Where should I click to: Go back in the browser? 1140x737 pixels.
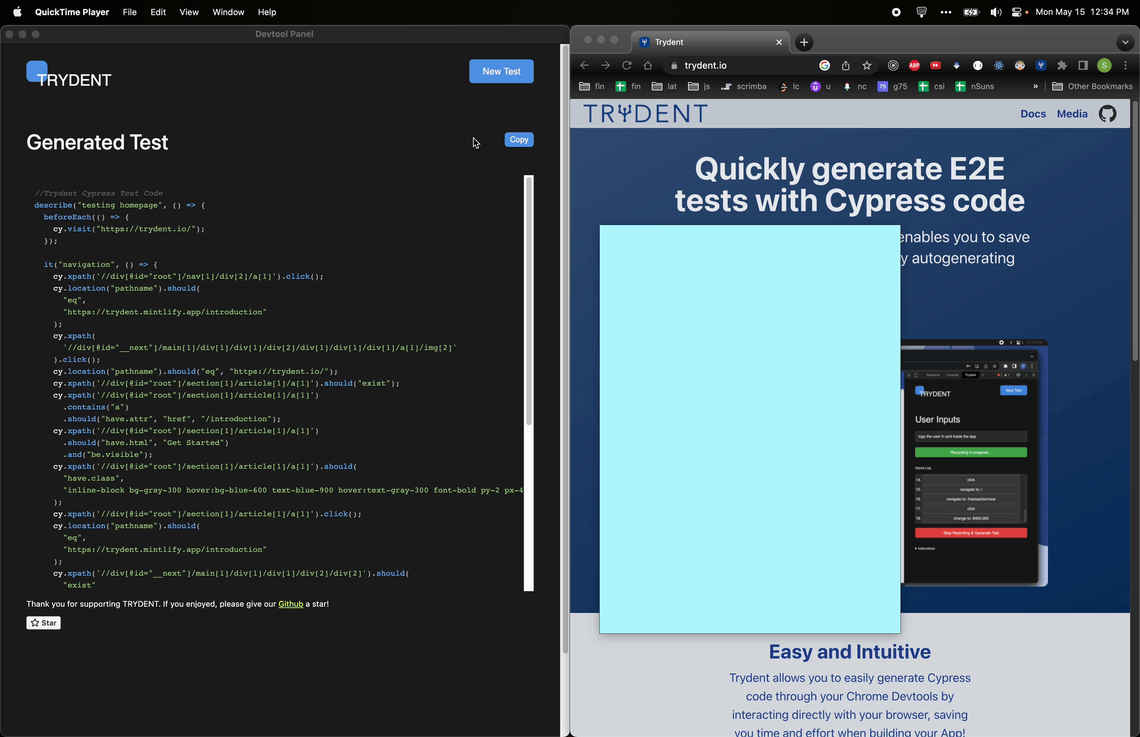[585, 65]
